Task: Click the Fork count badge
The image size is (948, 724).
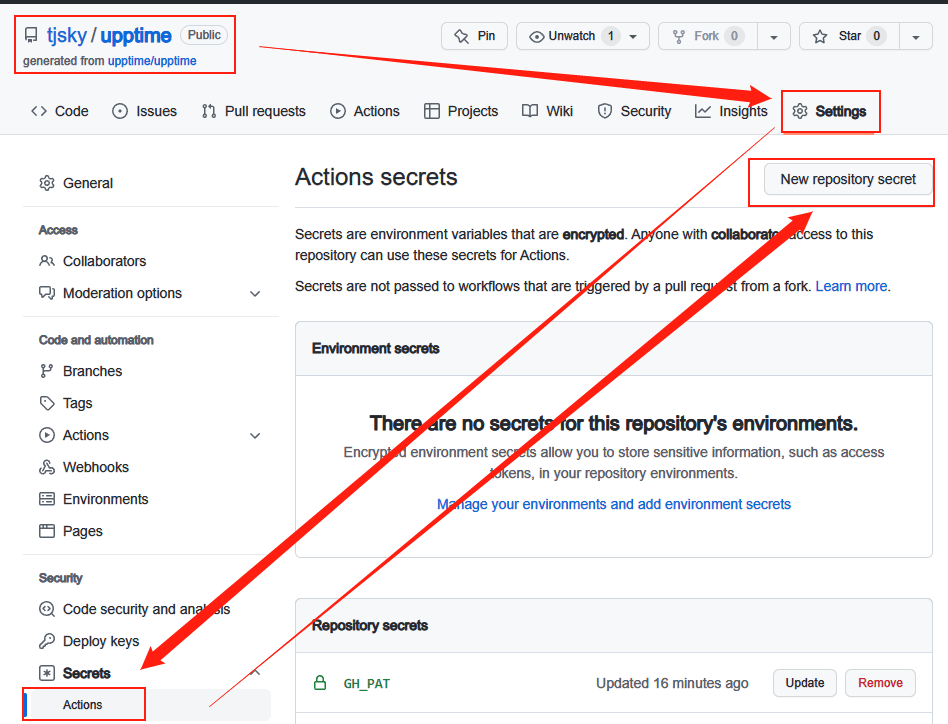Action: [x=734, y=36]
